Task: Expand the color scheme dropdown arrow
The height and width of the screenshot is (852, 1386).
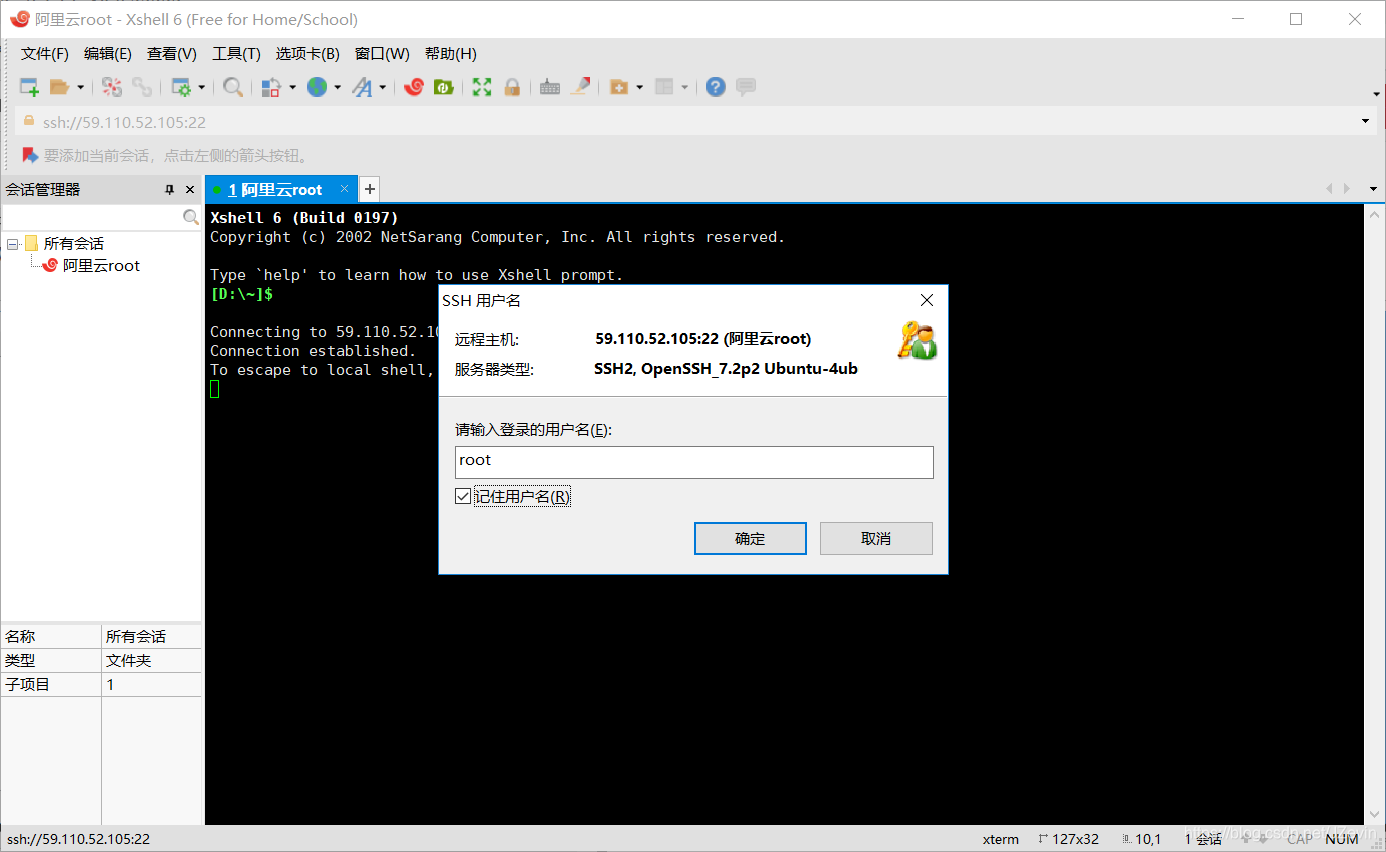Action: [x=292, y=87]
